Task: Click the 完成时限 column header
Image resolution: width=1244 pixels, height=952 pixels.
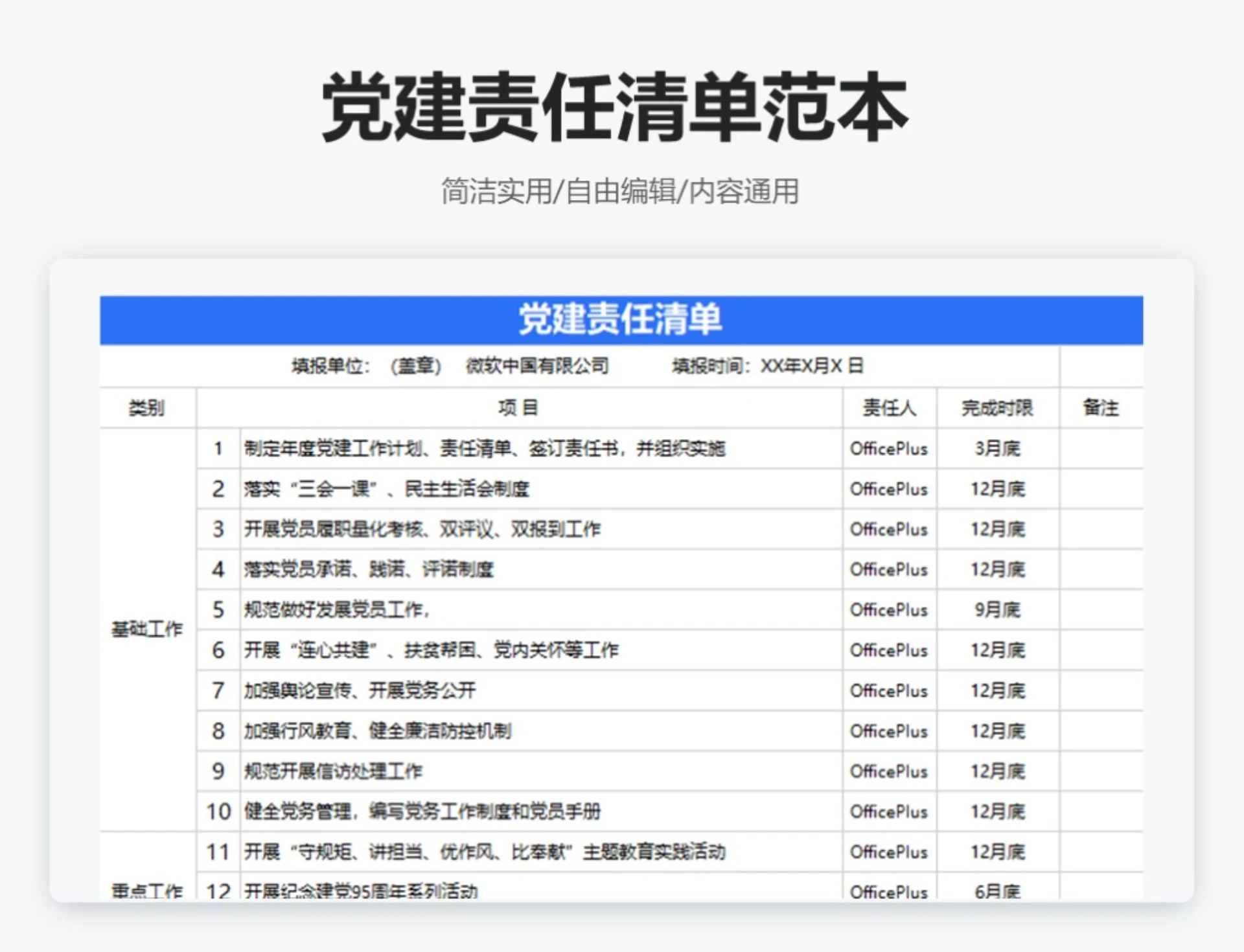Action: [996, 408]
